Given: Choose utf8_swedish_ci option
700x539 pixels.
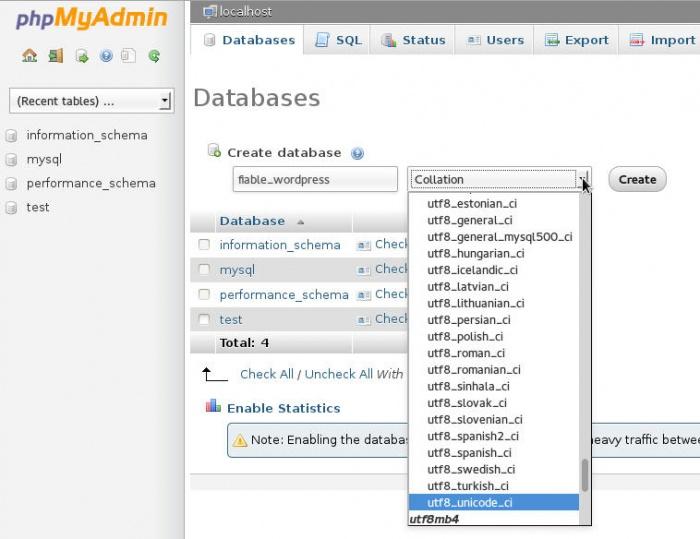Looking at the screenshot, I should click(x=494, y=469).
